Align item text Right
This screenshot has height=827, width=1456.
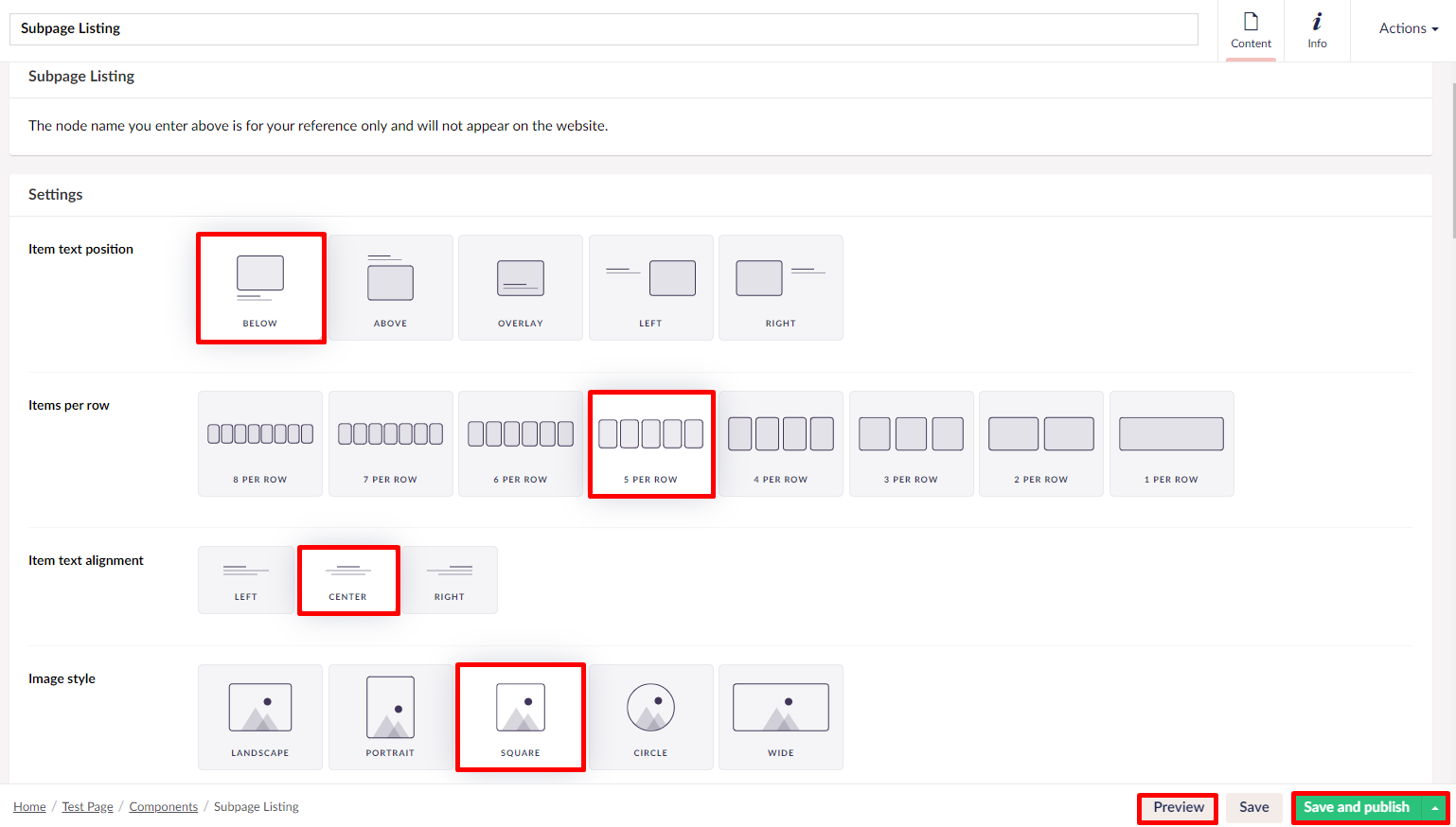point(450,580)
